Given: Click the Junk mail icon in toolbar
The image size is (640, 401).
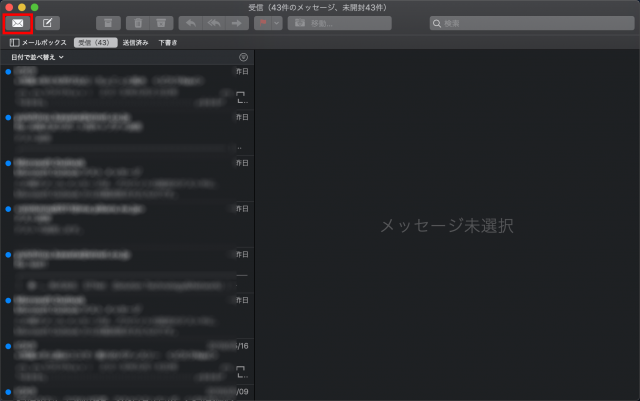Looking at the screenshot, I should [x=160, y=23].
